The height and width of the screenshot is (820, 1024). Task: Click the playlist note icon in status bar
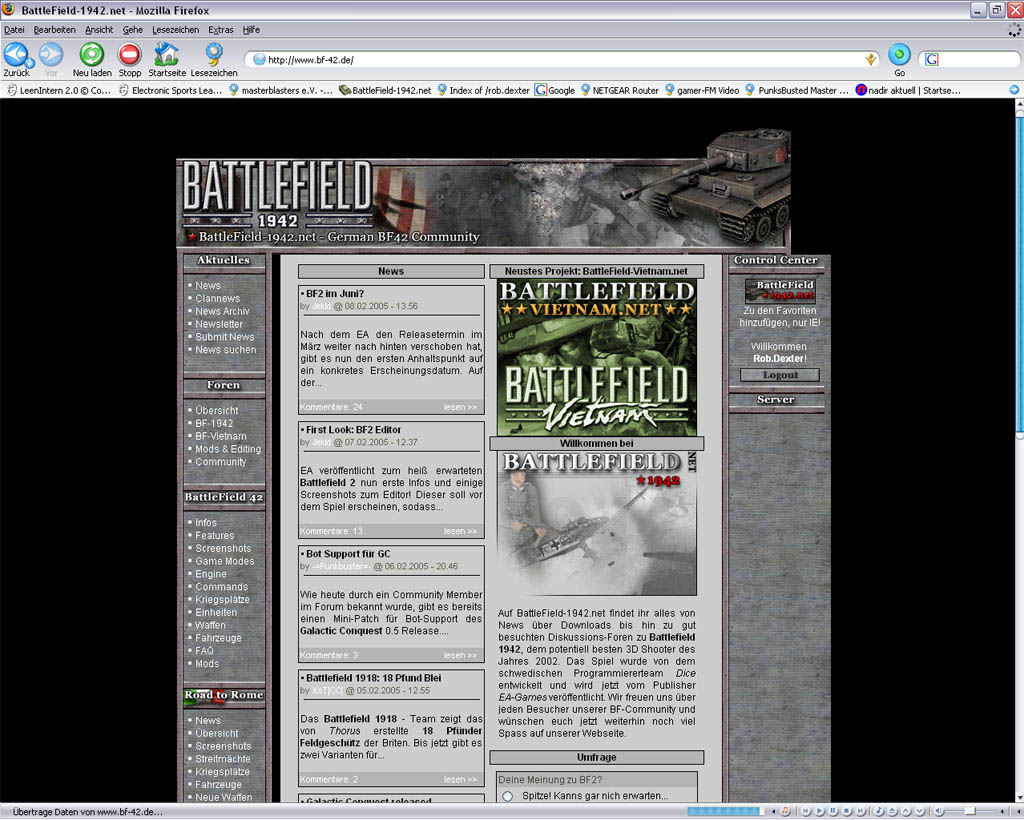[878, 811]
